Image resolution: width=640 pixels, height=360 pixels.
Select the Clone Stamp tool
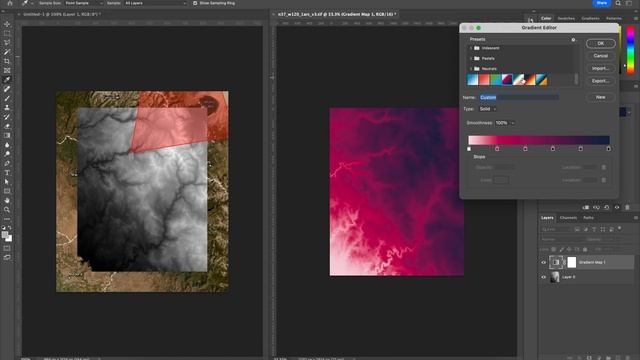7,107
